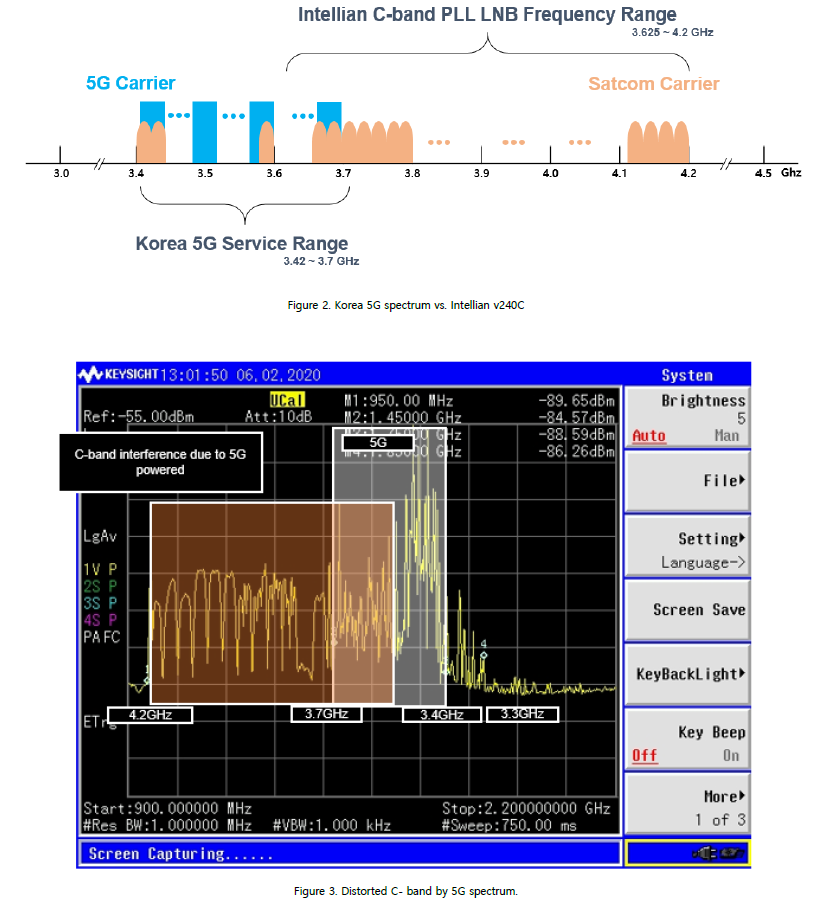Click the 3.0 axis tick label
The width and height of the screenshot is (815, 906).
pyautogui.click(x=61, y=173)
